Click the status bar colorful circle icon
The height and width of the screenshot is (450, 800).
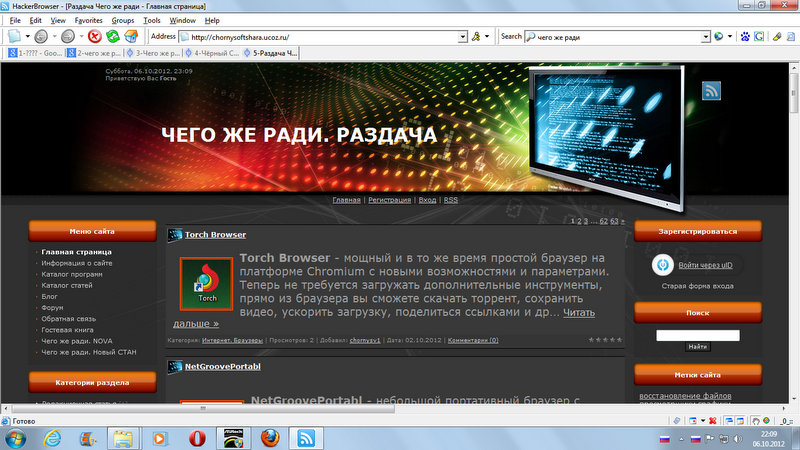[x=766, y=421]
